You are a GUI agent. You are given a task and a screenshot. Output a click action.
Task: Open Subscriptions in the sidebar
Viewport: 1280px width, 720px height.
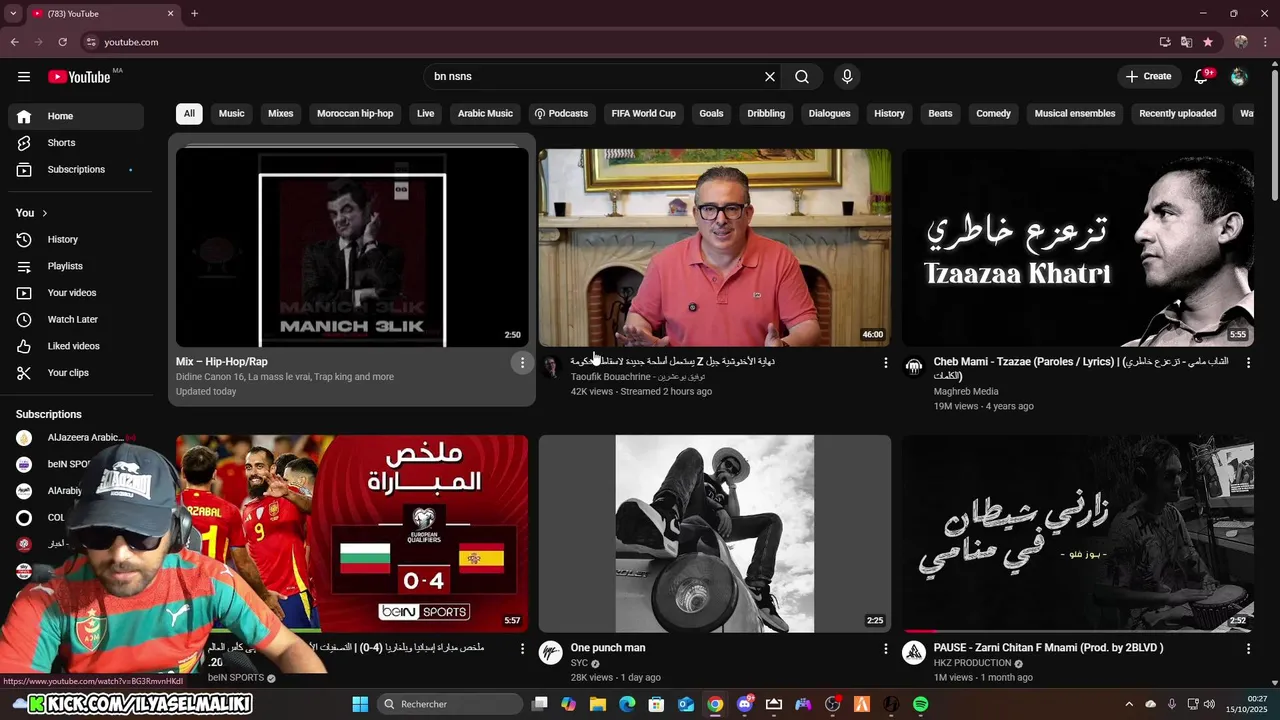[x=76, y=170]
